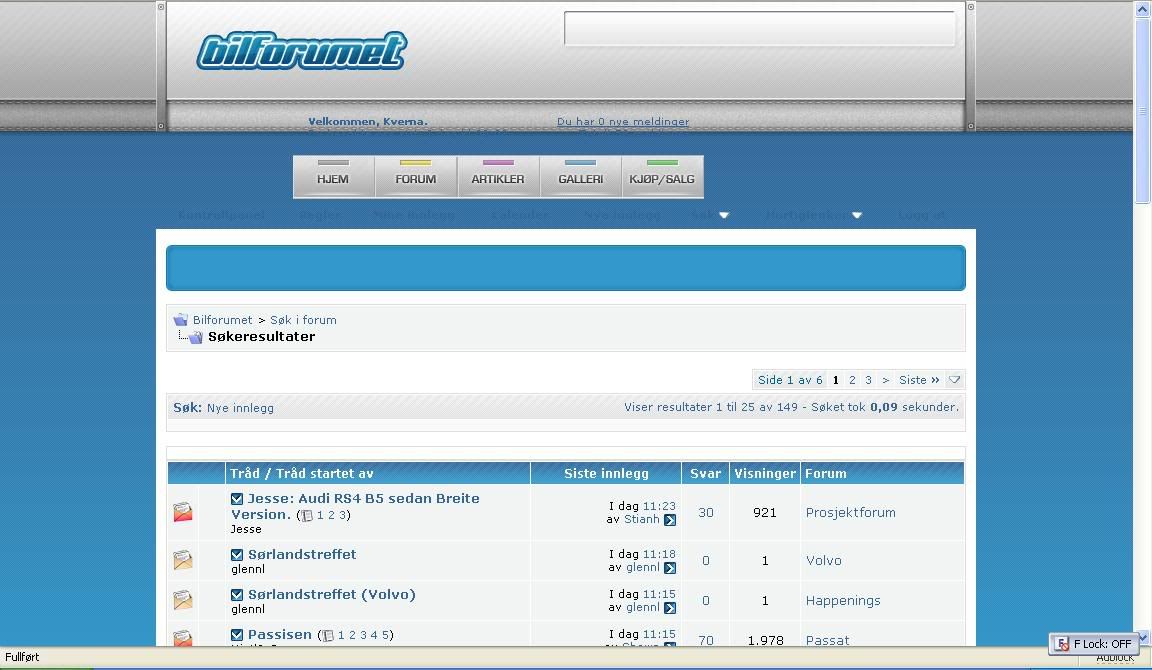The width and height of the screenshot is (1152, 670).
Task: Click the F Lock status icon
Action: 1062,644
